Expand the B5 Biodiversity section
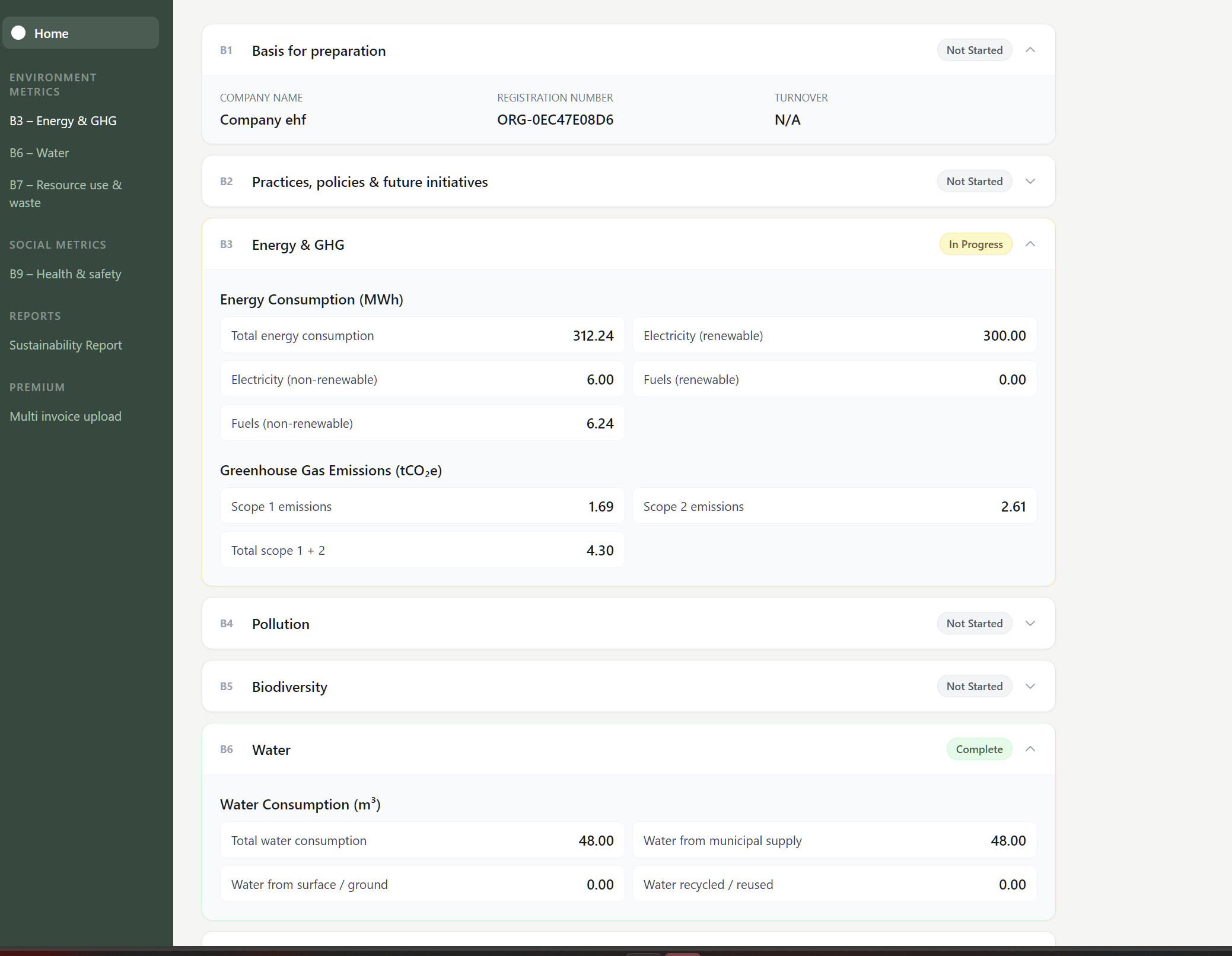This screenshot has height=956, width=1232. click(x=1030, y=686)
